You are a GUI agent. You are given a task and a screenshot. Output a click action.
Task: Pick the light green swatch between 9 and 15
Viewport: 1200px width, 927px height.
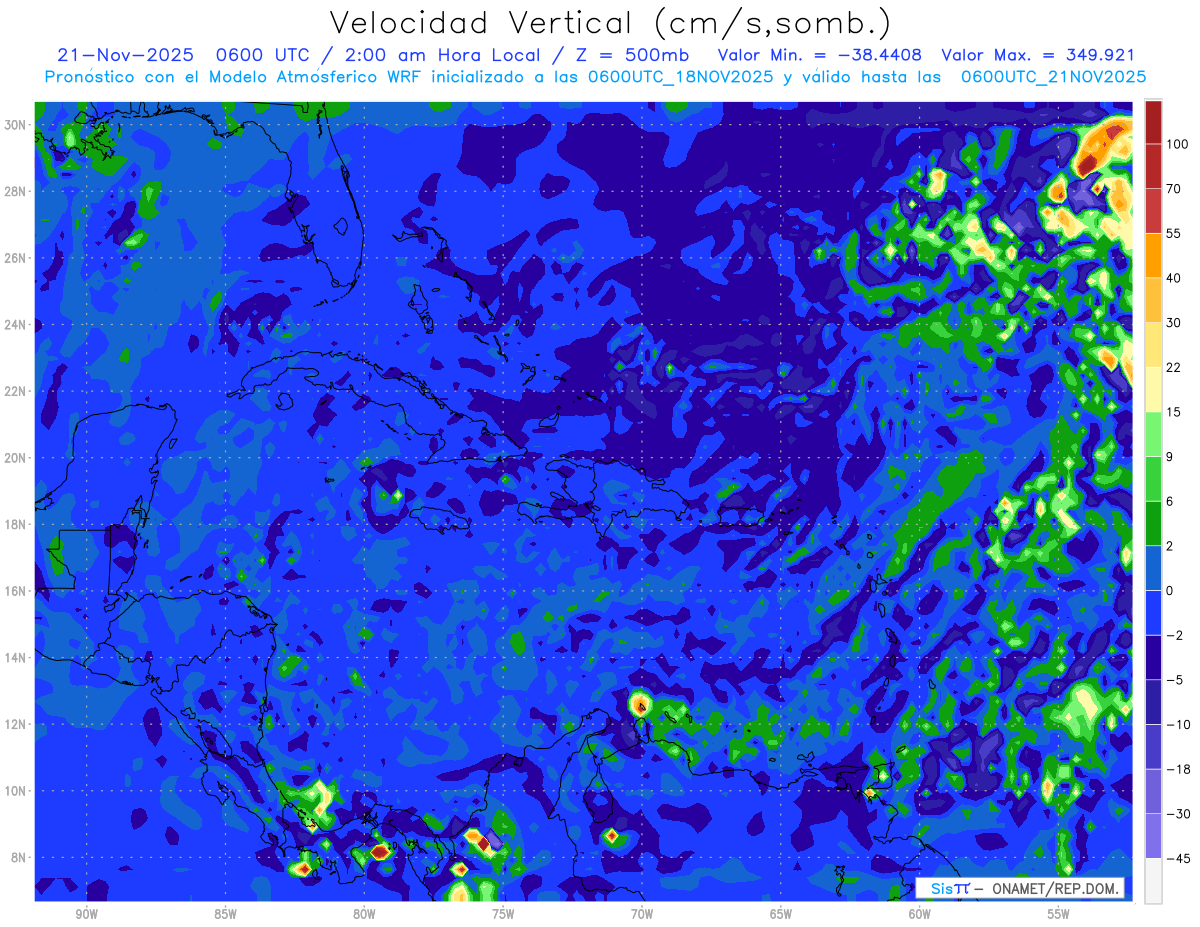click(1153, 434)
